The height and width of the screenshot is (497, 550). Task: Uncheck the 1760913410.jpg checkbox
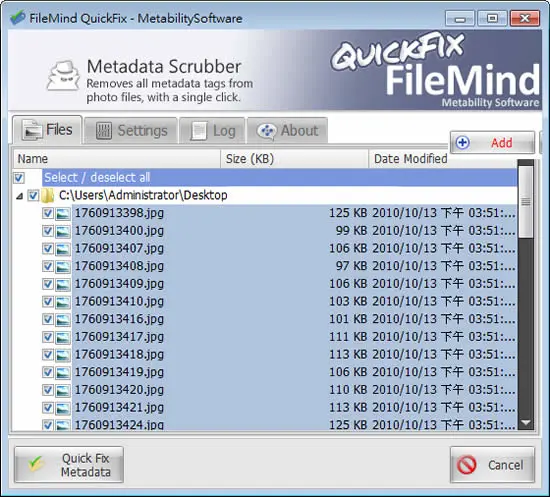[48, 302]
